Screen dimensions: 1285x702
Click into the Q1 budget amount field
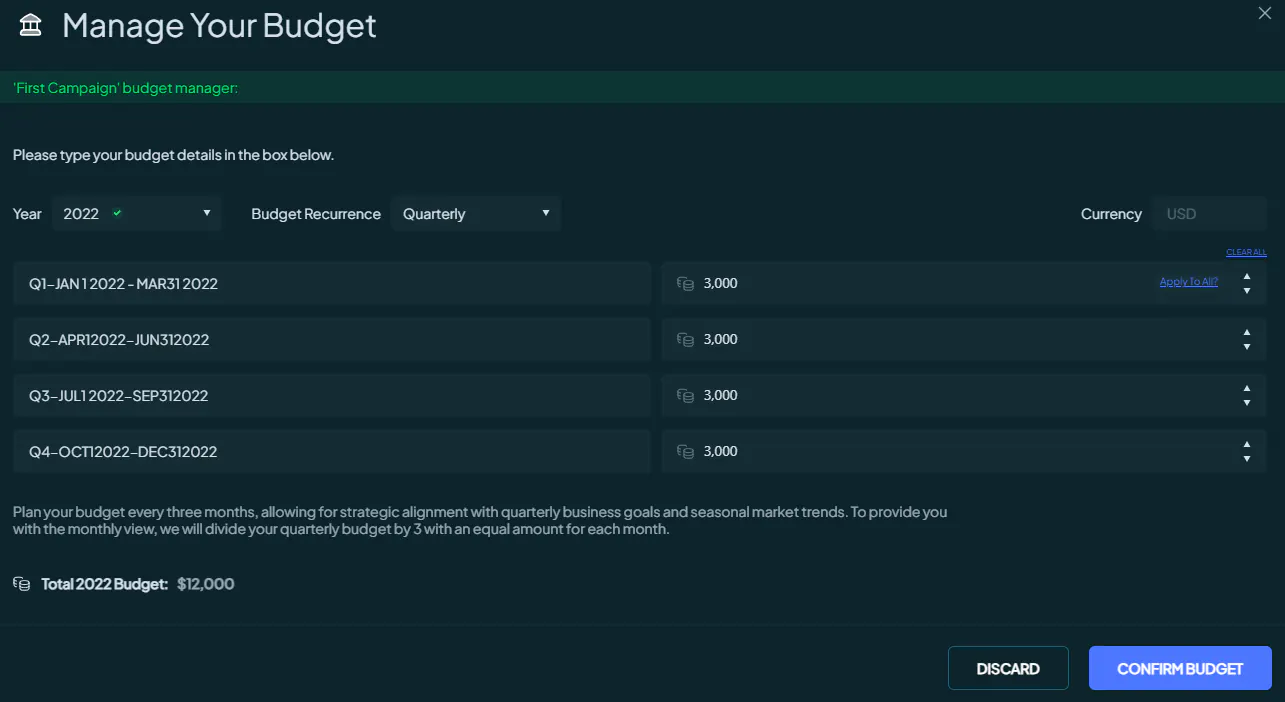[964, 284]
